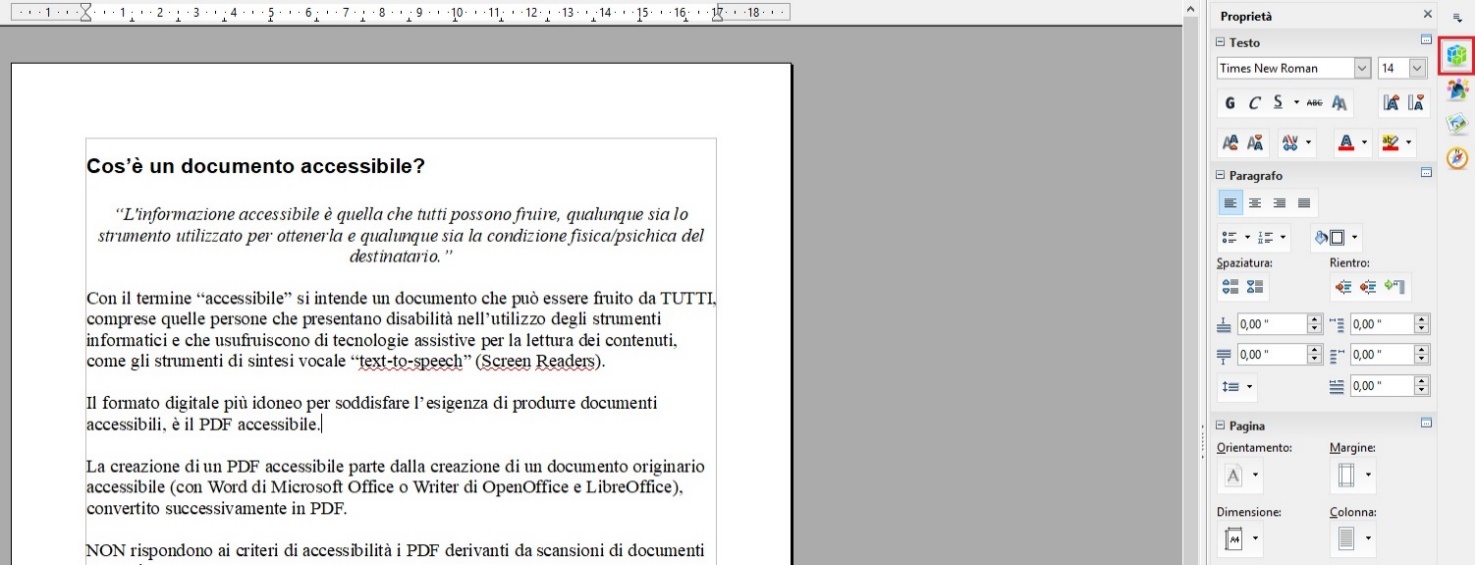Apply the red font color button
This screenshot has height=565, width=1475.
pos(1346,145)
